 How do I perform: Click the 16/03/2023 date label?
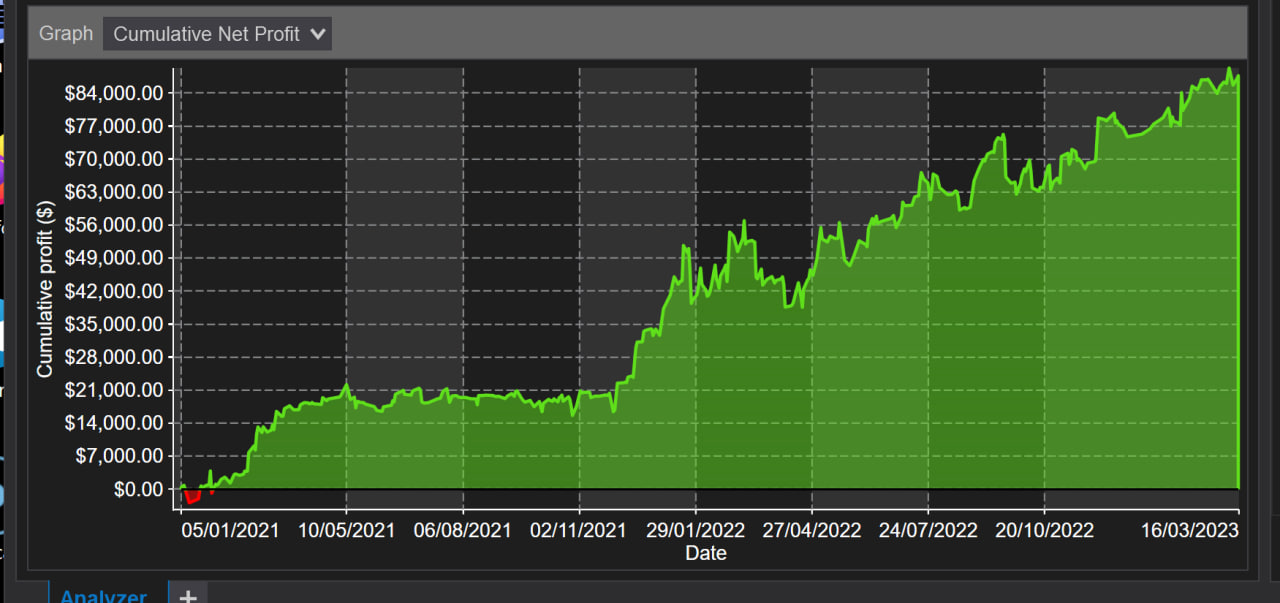1190,530
